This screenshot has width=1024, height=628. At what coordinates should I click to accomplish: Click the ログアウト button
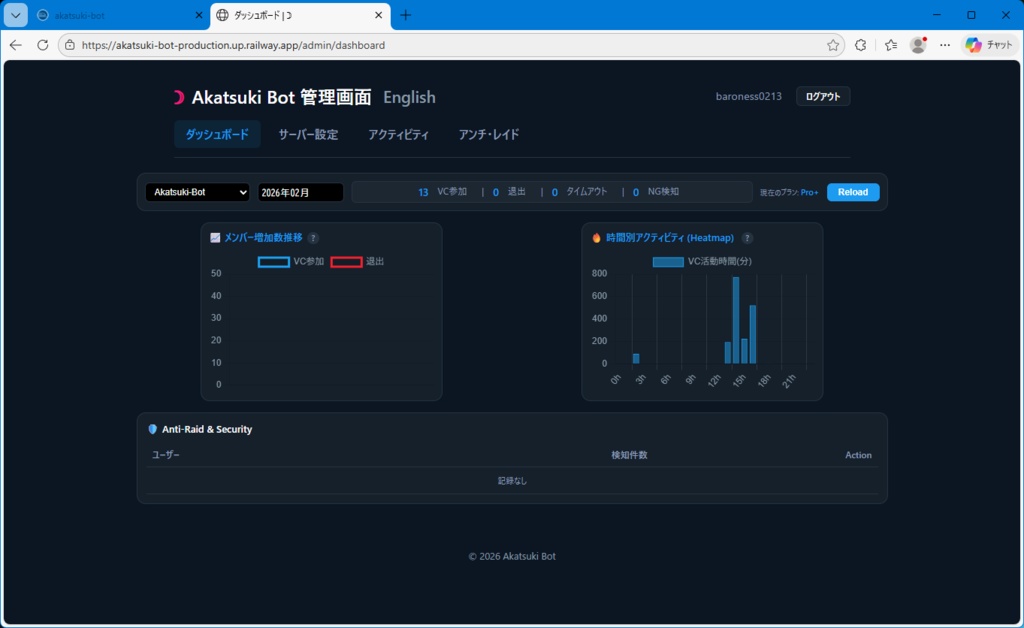822,95
